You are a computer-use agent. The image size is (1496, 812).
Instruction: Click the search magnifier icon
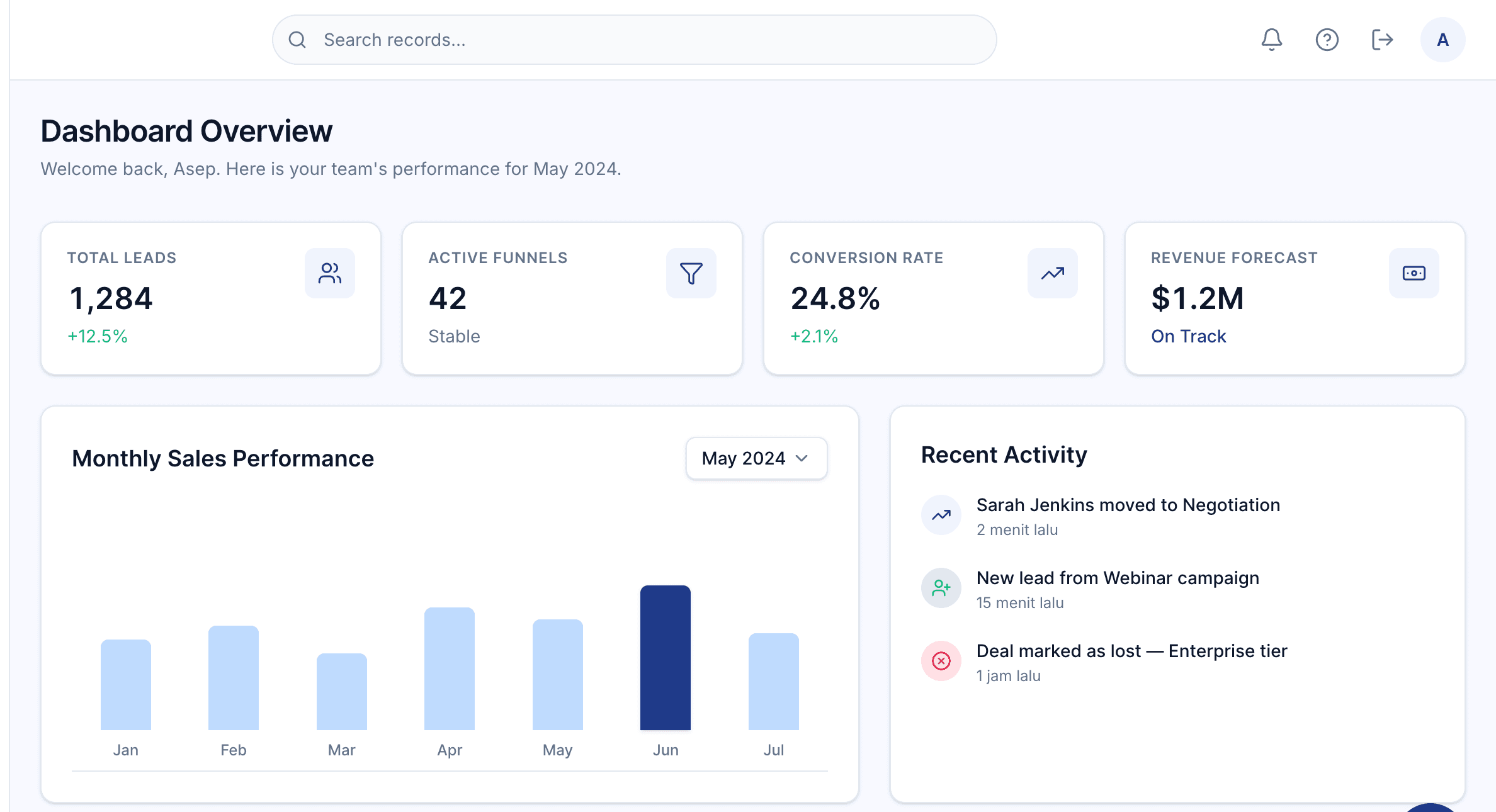(297, 40)
